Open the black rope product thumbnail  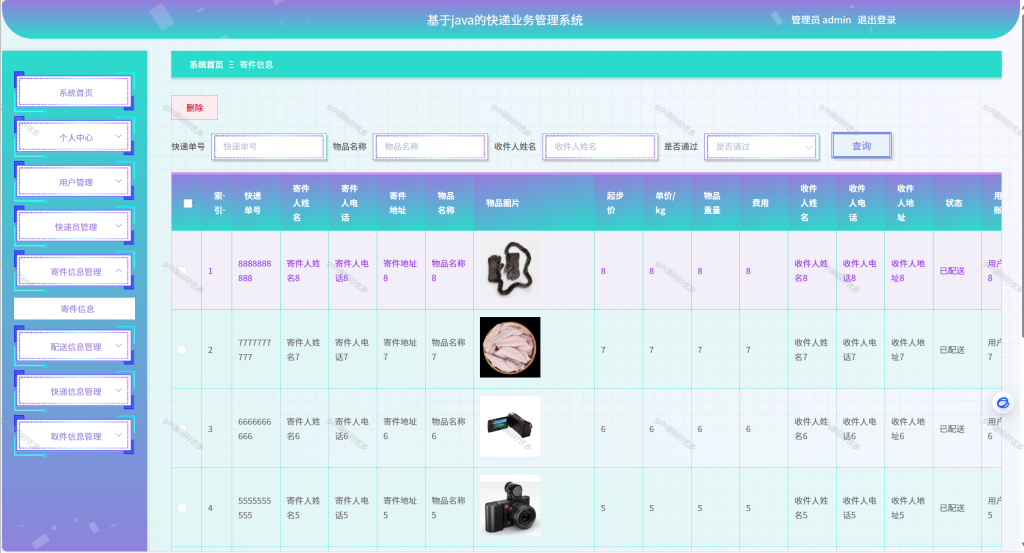(510, 268)
